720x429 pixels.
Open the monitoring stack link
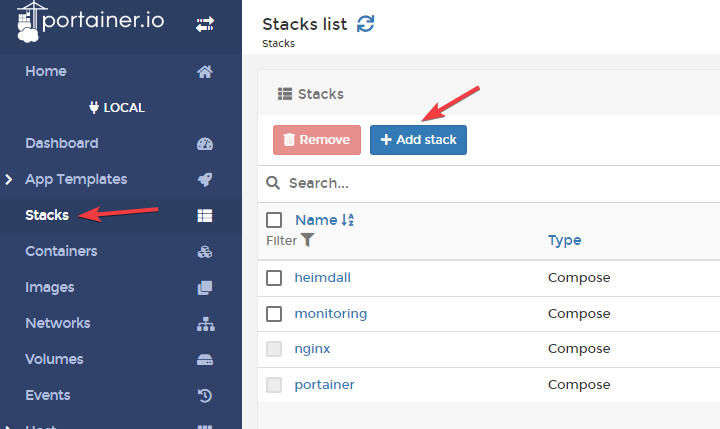331,314
